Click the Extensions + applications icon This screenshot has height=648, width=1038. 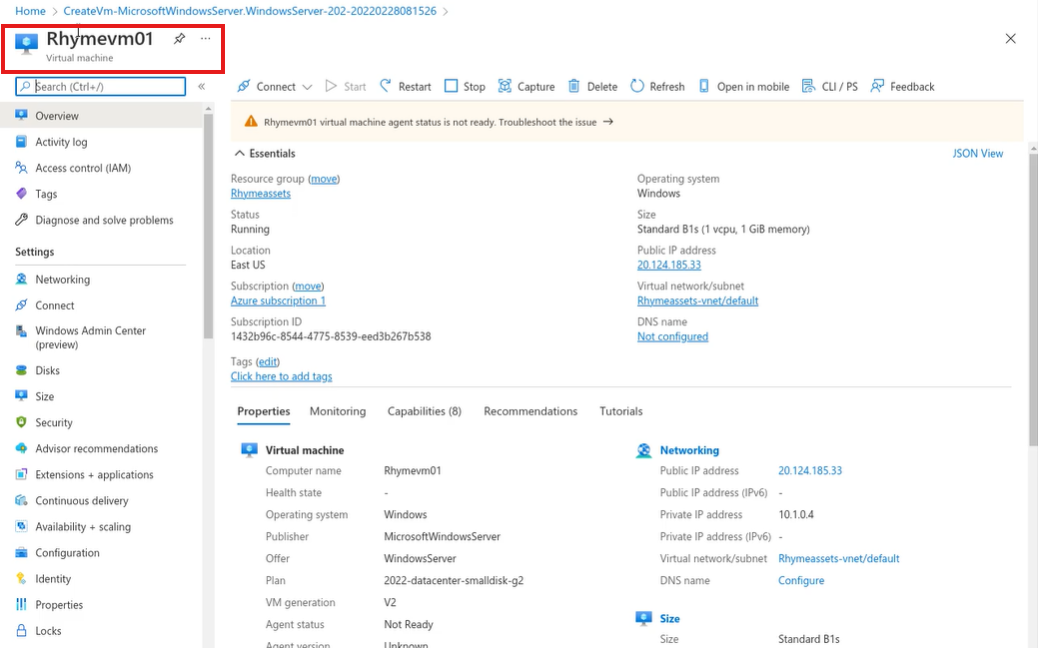coord(21,474)
